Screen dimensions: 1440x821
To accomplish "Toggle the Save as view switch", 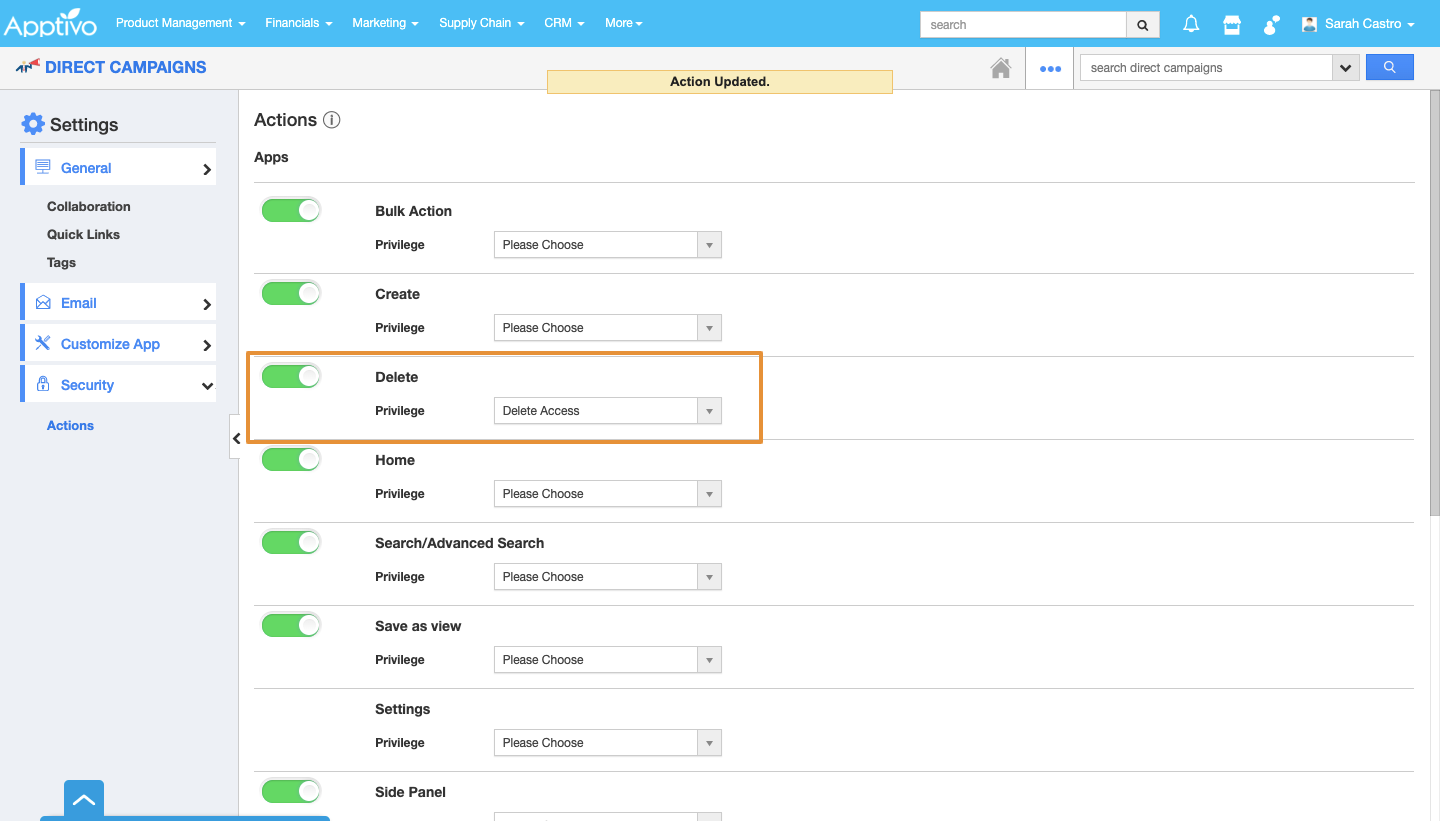I will (x=291, y=625).
